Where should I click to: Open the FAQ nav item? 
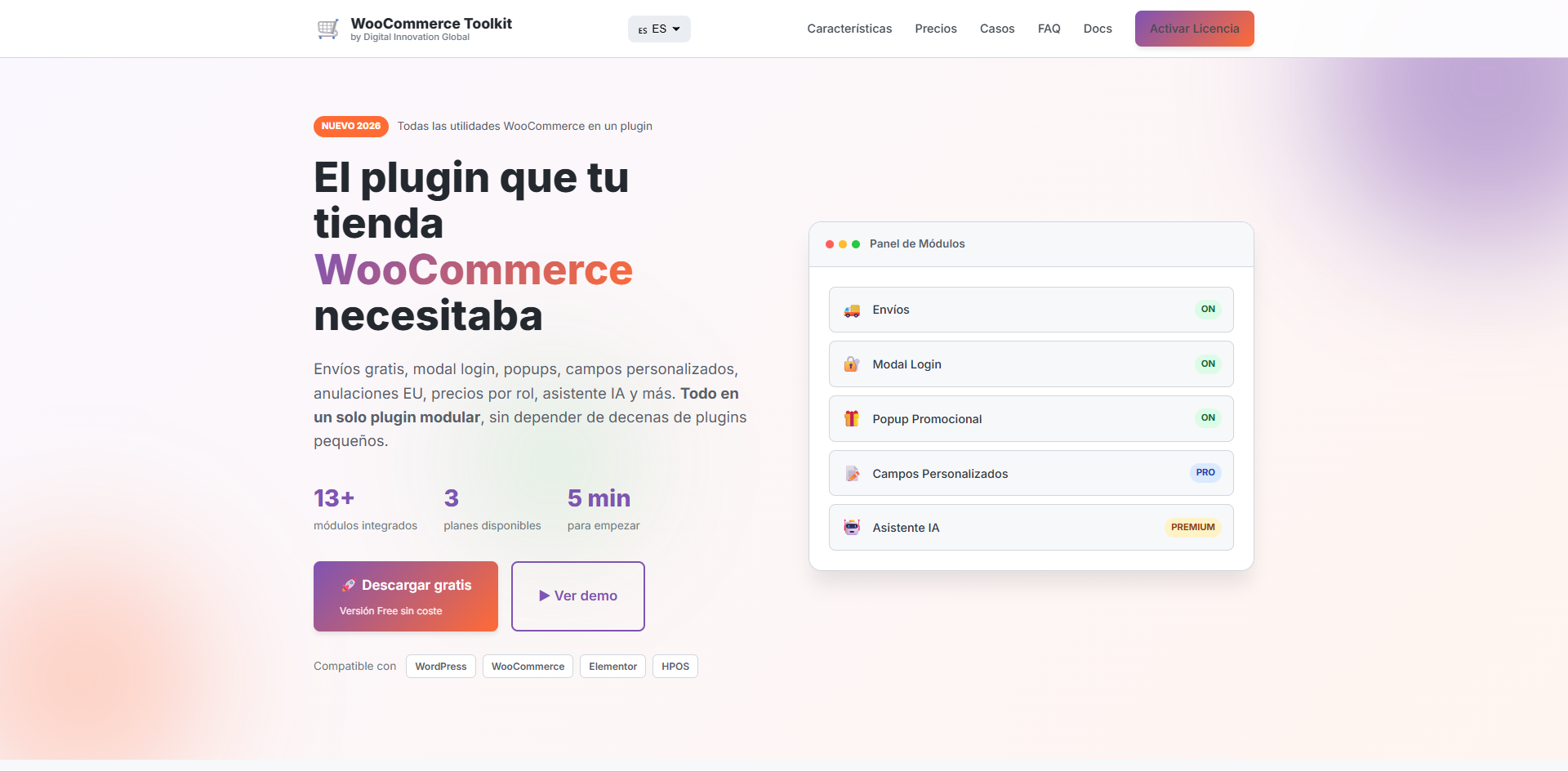[1049, 29]
